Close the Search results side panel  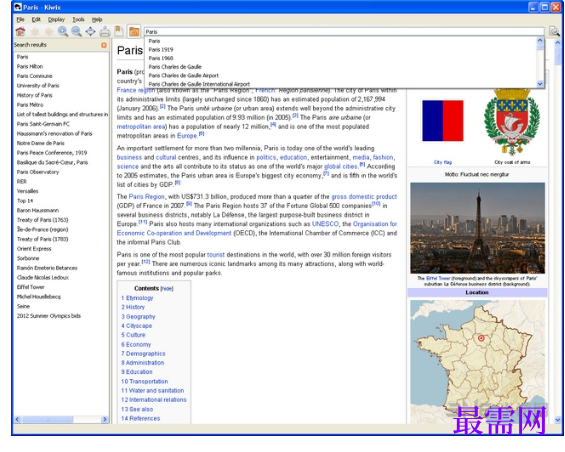(104, 45)
